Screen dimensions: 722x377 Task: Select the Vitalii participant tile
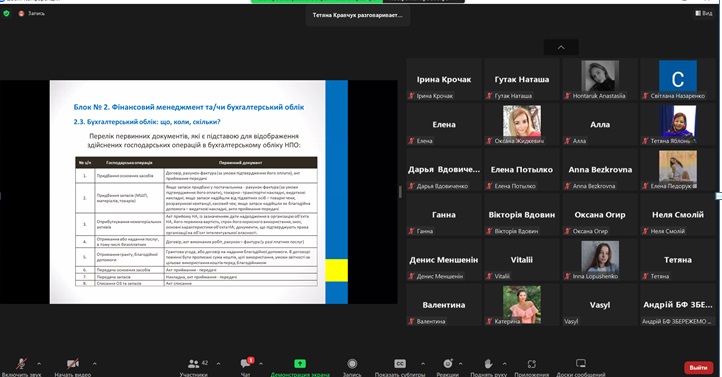tap(522, 260)
